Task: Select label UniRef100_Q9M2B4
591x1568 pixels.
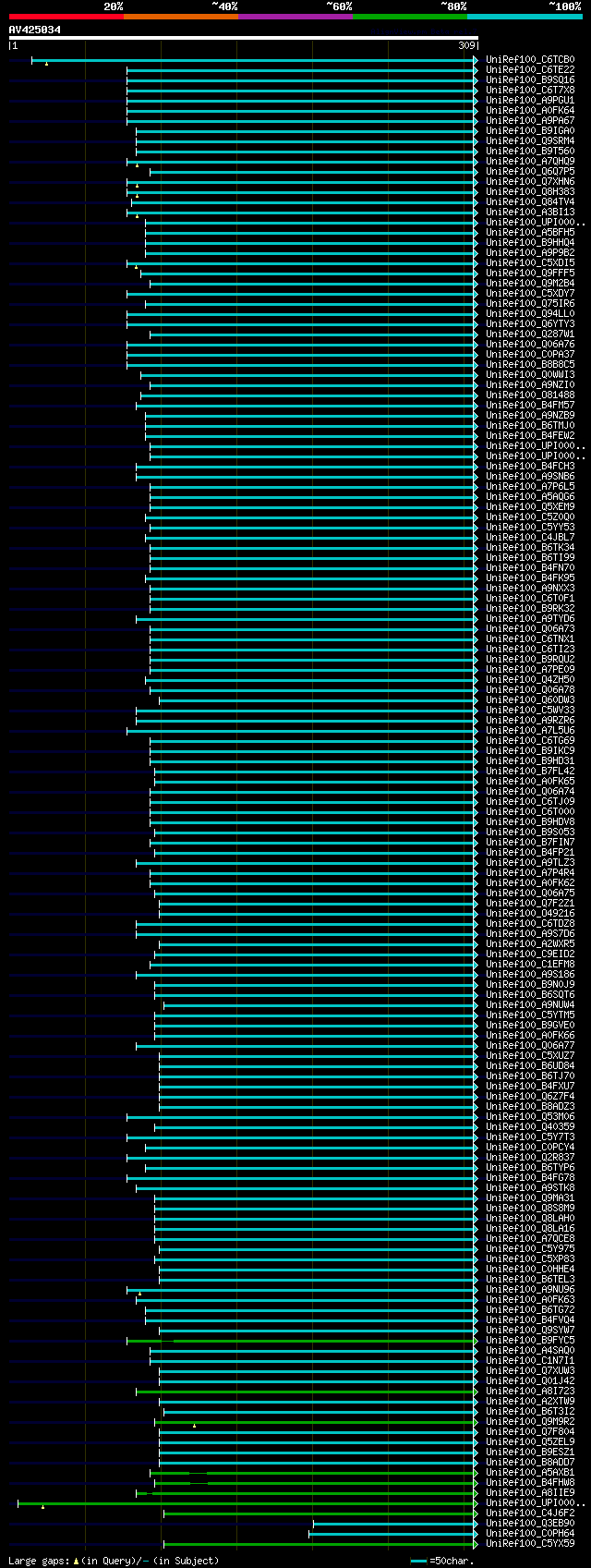Action: tap(530, 284)
